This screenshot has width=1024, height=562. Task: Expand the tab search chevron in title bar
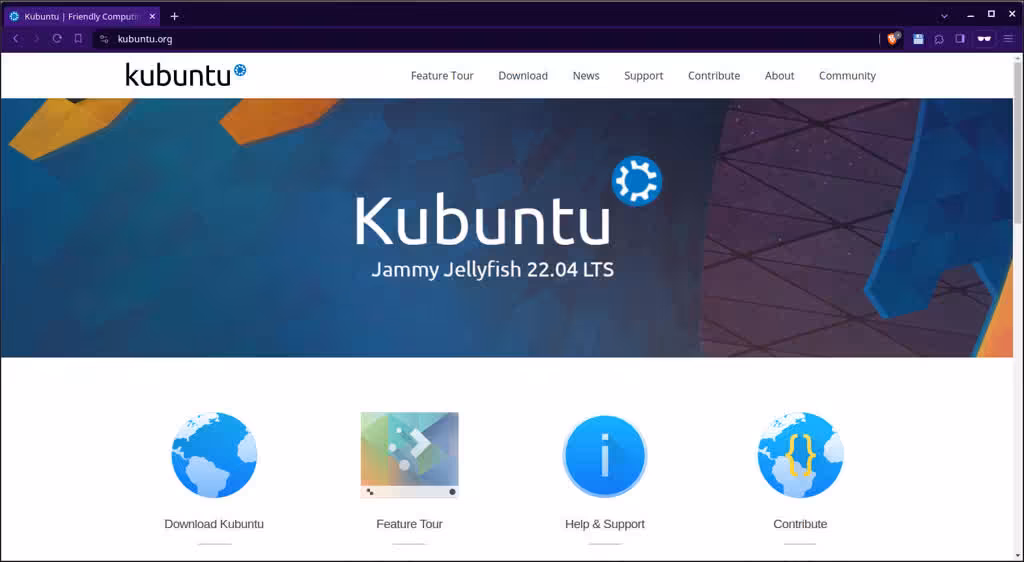[944, 16]
